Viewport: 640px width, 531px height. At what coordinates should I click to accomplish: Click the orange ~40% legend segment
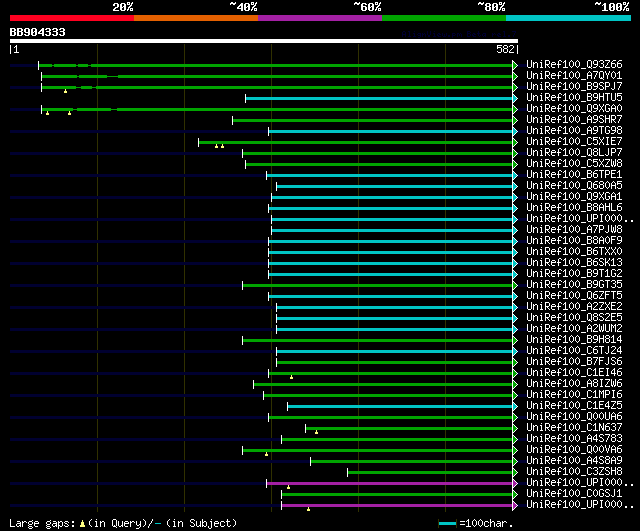196,18
